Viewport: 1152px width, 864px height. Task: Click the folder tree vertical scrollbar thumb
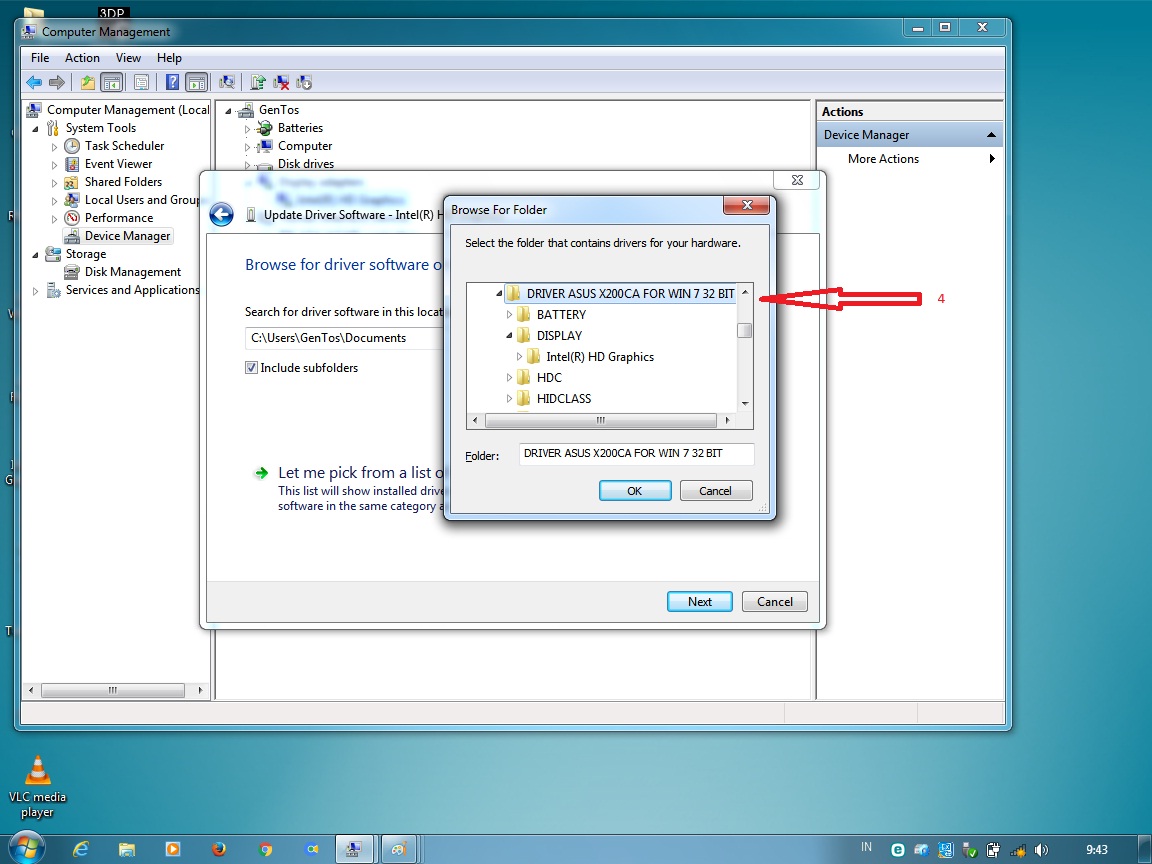pos(745,331)
